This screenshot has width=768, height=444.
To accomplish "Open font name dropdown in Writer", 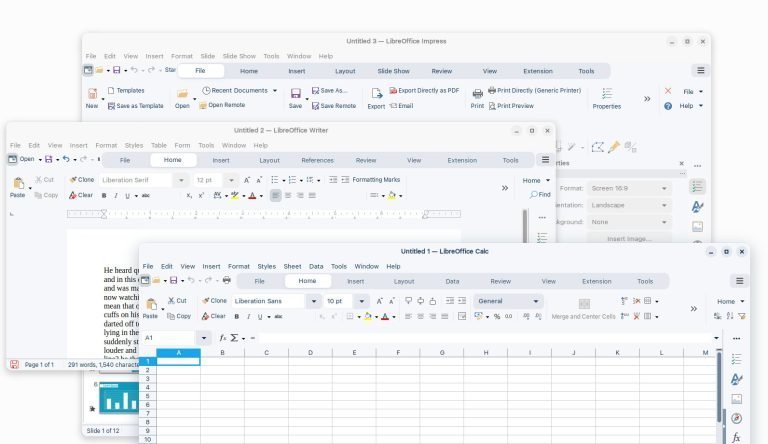I will pyautogui.click(x=181, y=180).
